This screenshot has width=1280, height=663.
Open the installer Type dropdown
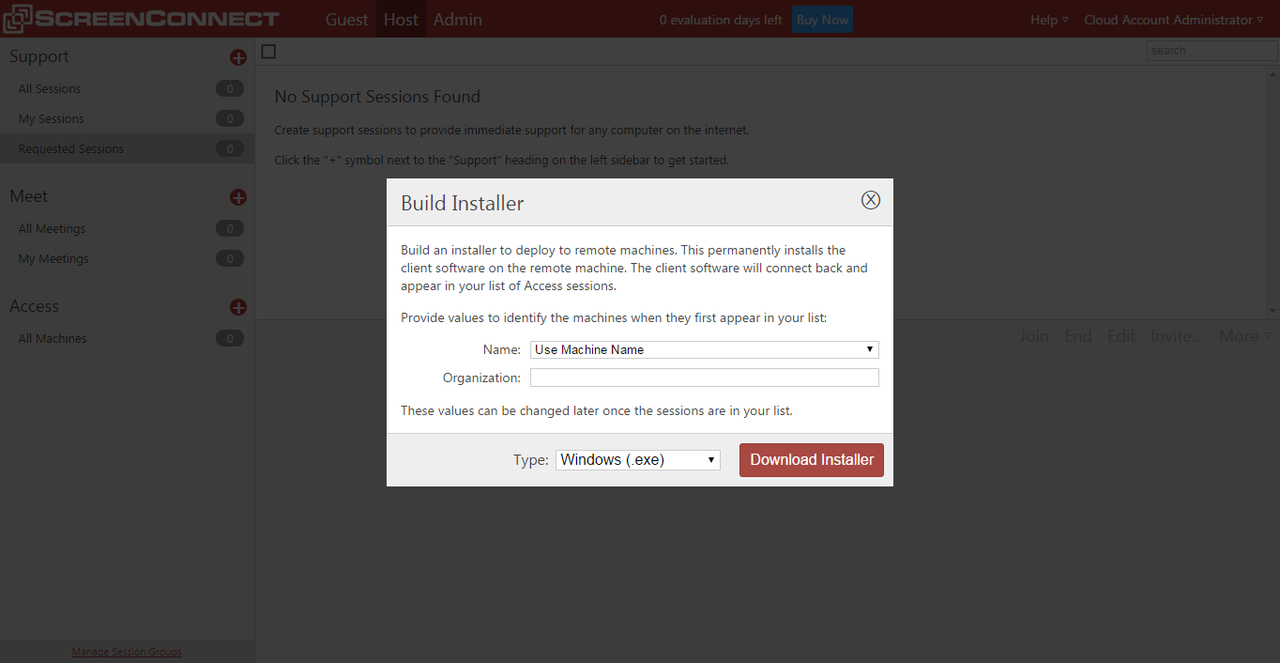pos(638,460)
